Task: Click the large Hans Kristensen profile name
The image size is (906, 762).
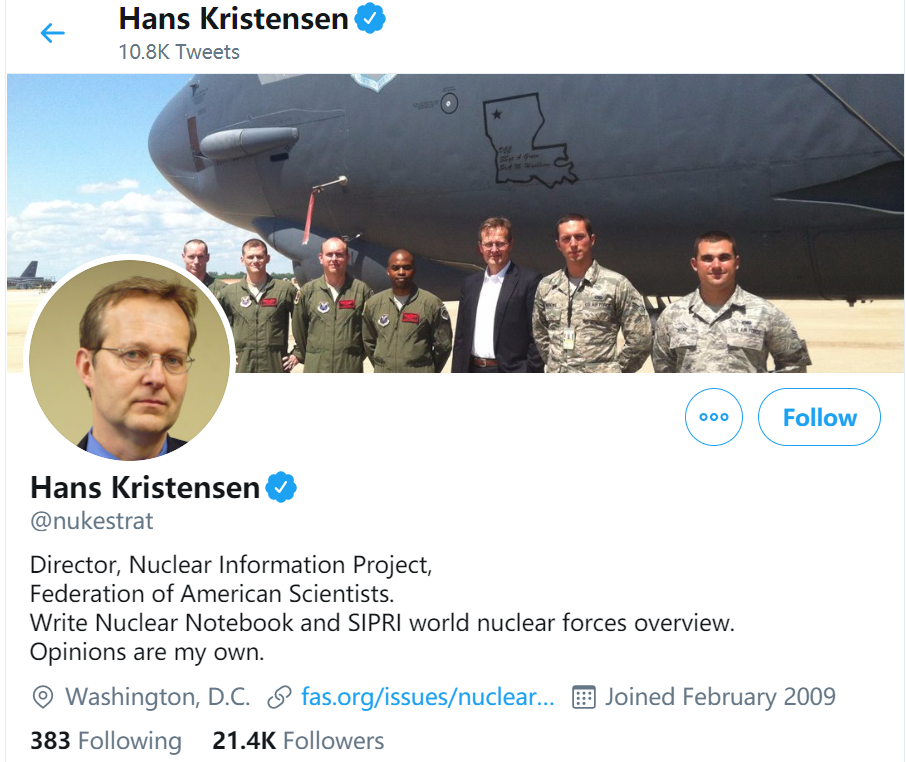Action: coord(145,487)
